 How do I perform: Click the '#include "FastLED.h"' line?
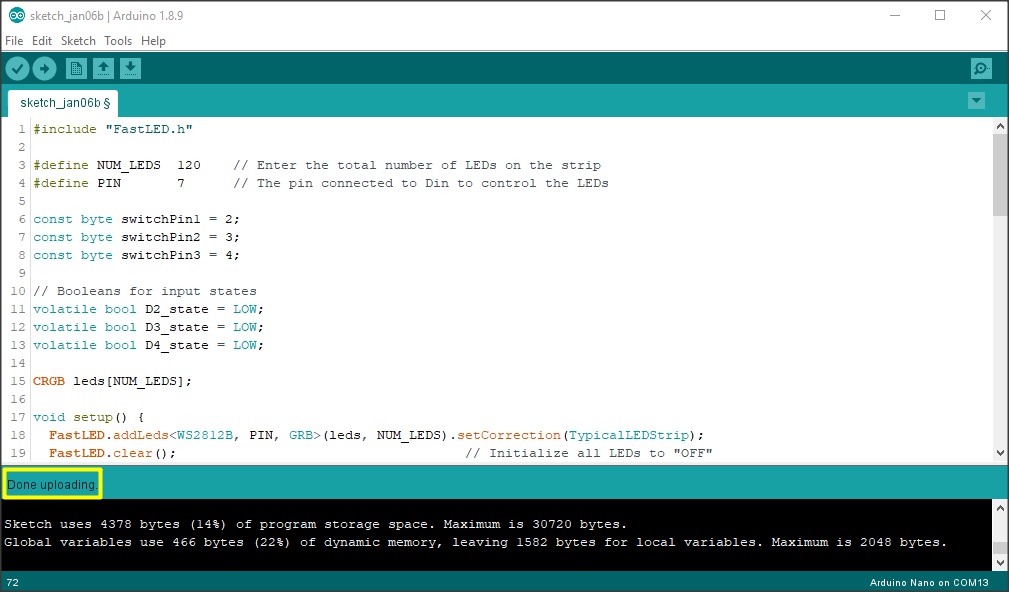113,129
